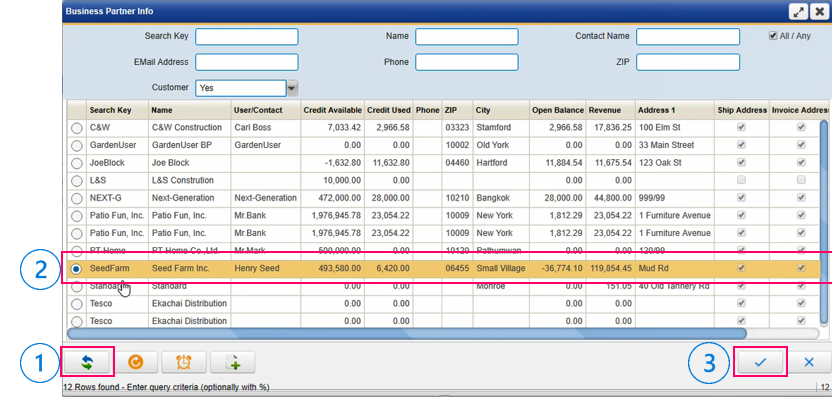832x399 pixels.
Task: Click the 'Carl Boss' contact cell
Action: [266, 128]
